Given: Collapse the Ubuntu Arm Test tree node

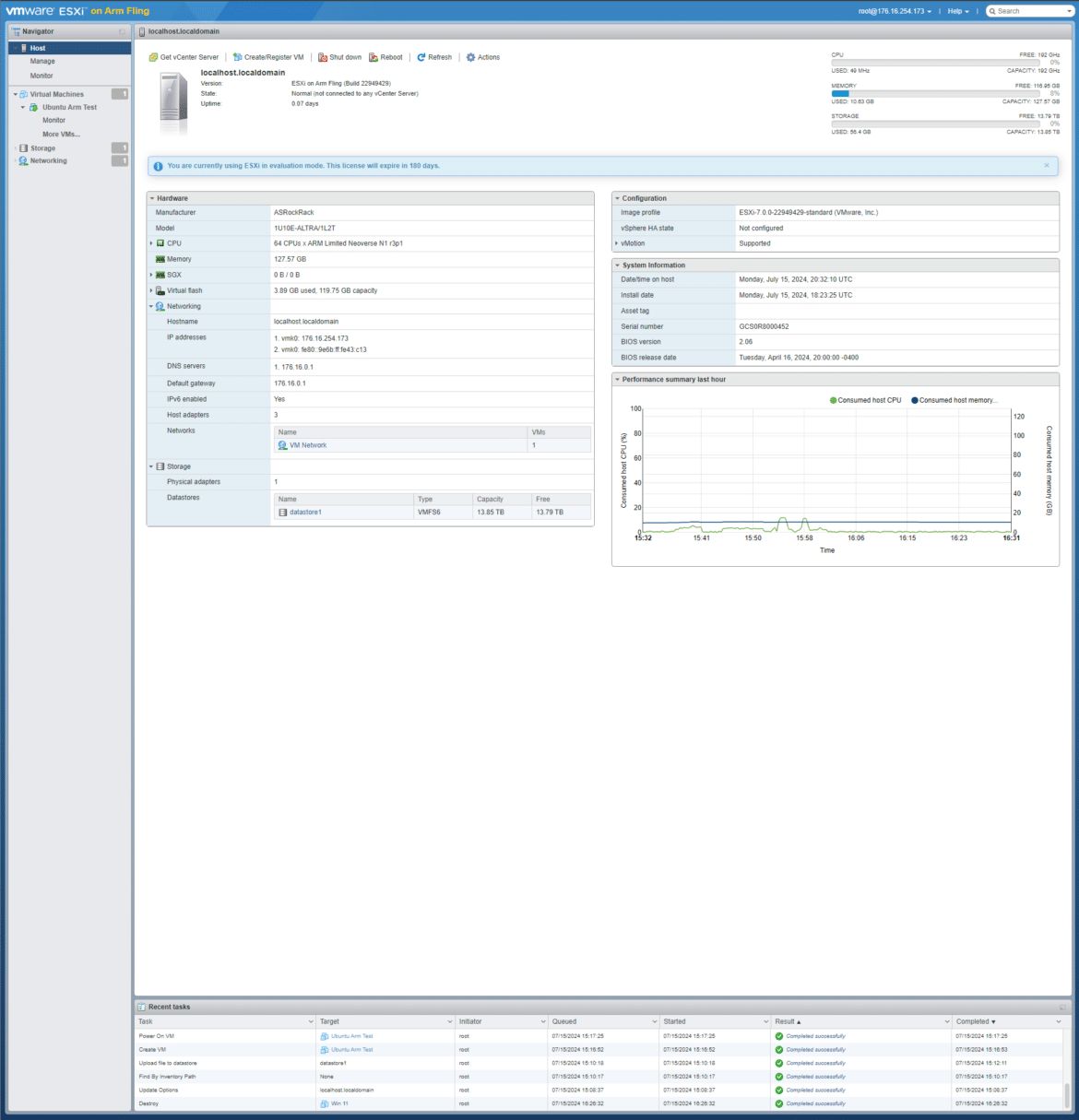Looking at the screenshot, I should point(23,108).
